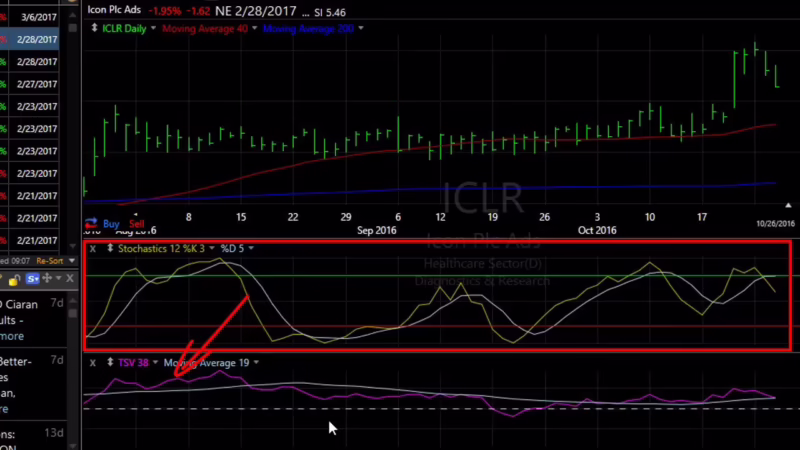The image size is (800, 450).
Task: Open the ICLR Daily timeframe dropdown
Action: point(155,28)
